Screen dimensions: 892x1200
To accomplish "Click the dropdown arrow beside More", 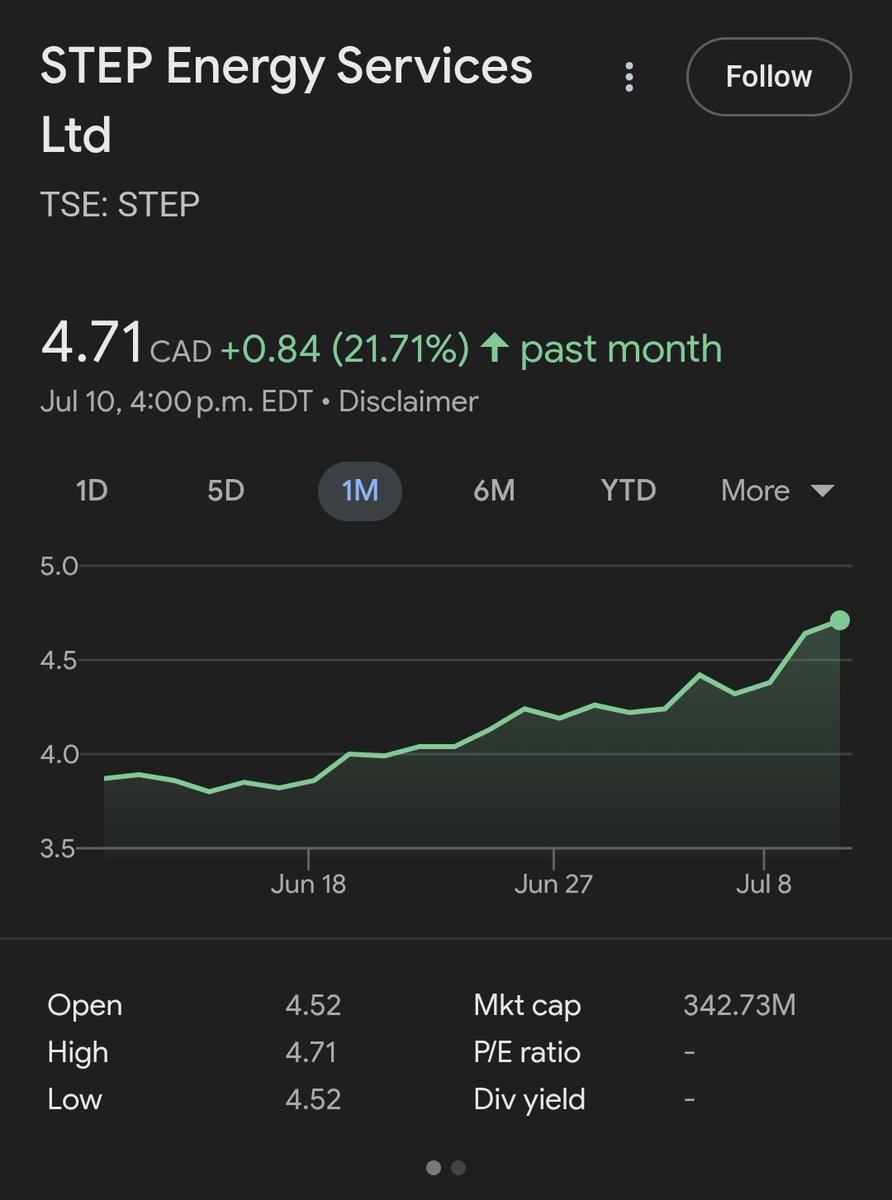I will [822, 491].
